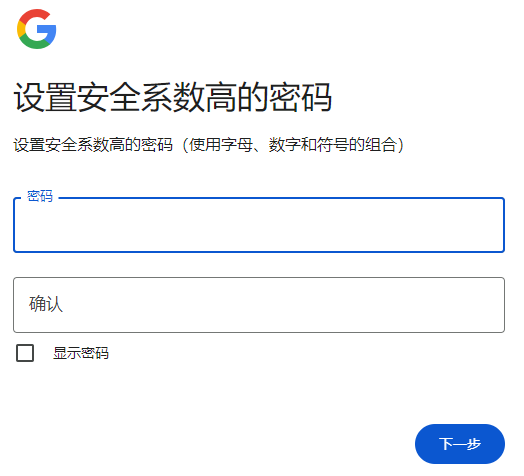Click the green part of Google logo

(33, 43)
